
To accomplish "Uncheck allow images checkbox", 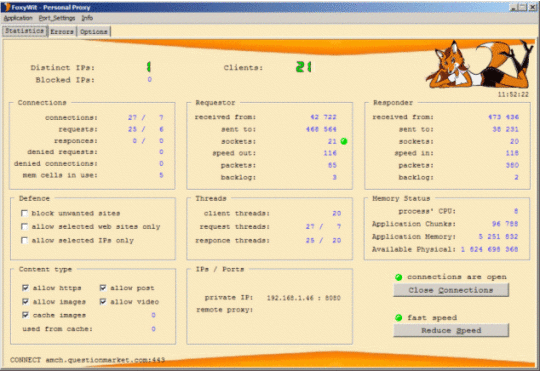I will click(25, 301).
